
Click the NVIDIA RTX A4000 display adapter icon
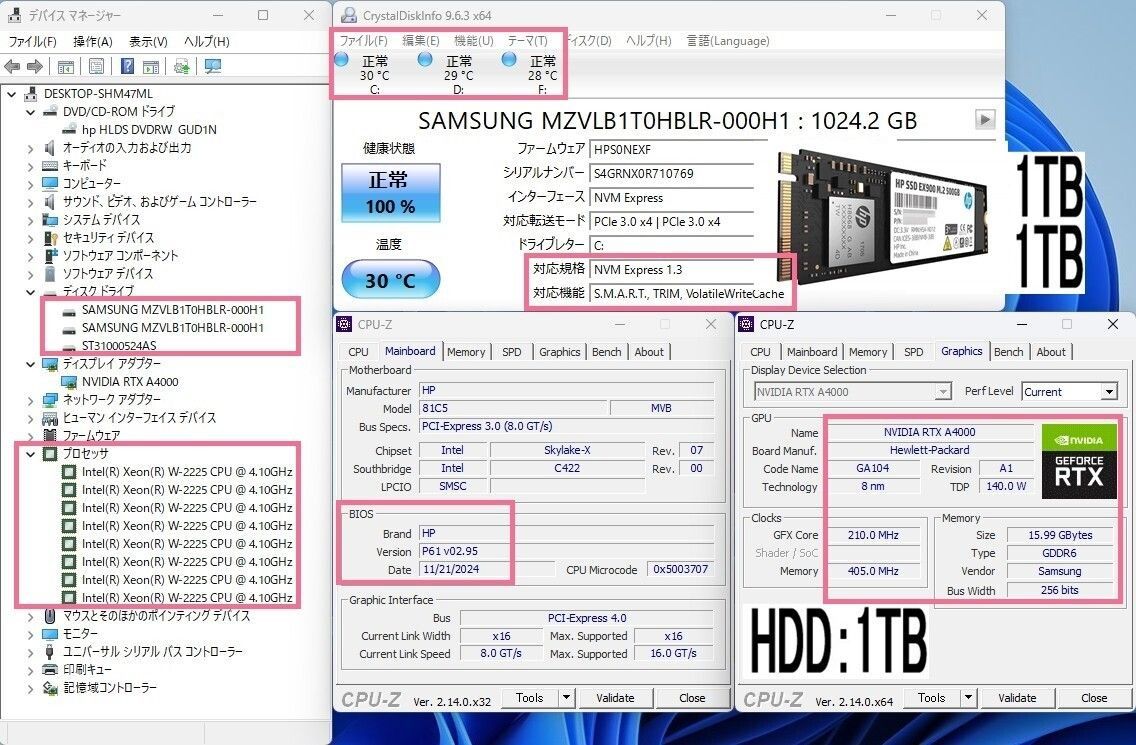click(x=69, y=381)
